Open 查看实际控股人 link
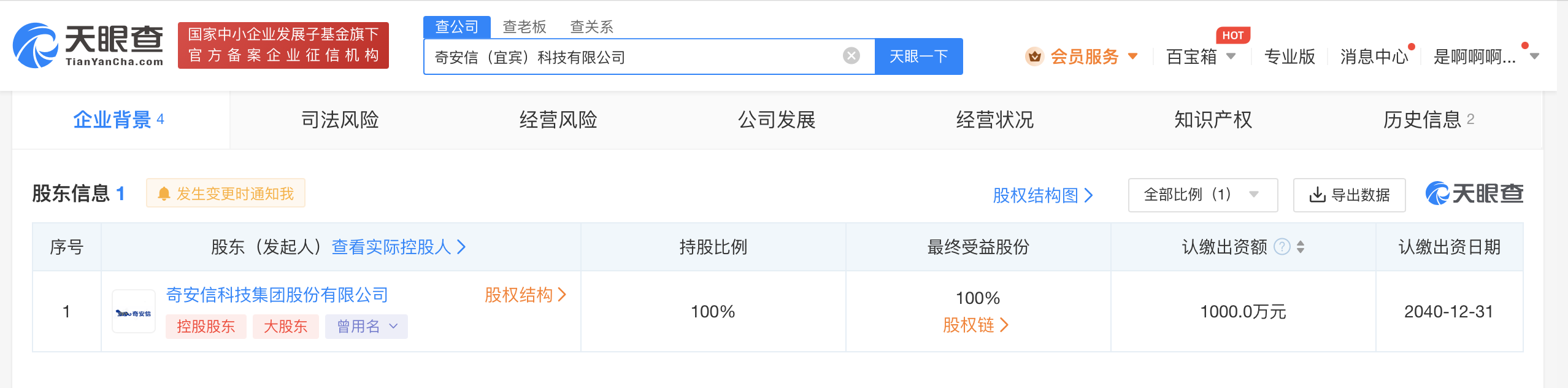 pyautogui.click(x=399, y=247)
